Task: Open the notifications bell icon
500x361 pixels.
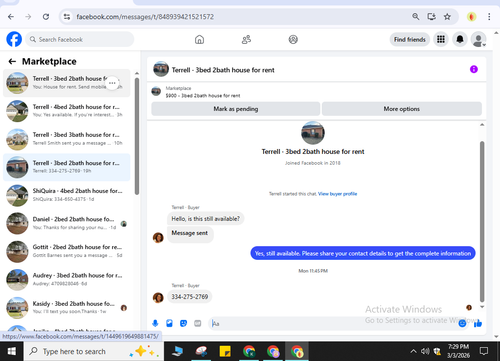Action: tap(460, 39)
